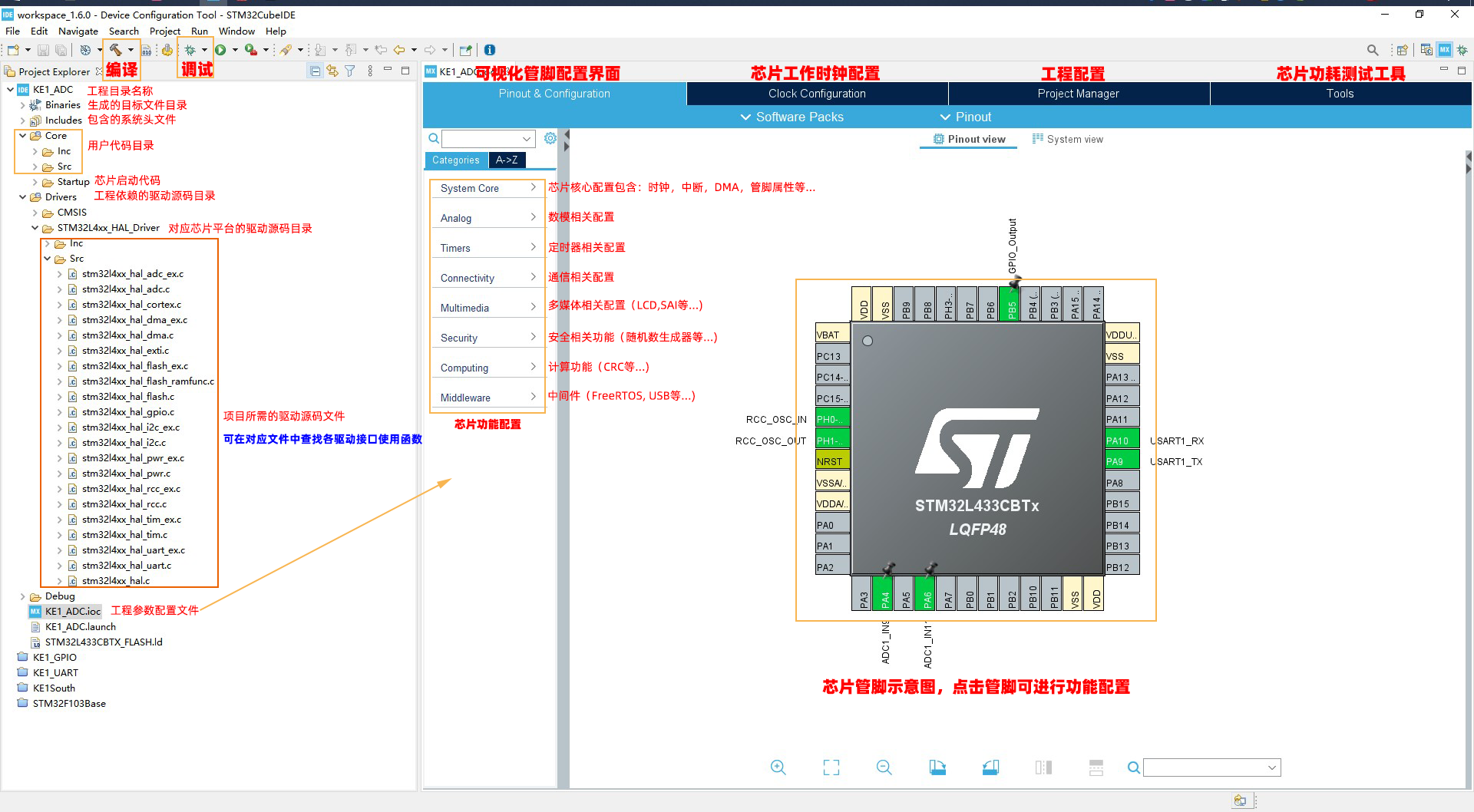The height and width of the screenshot is (812, 1474).
Task: Expand the Multimedia category
Action: [488, 308]
